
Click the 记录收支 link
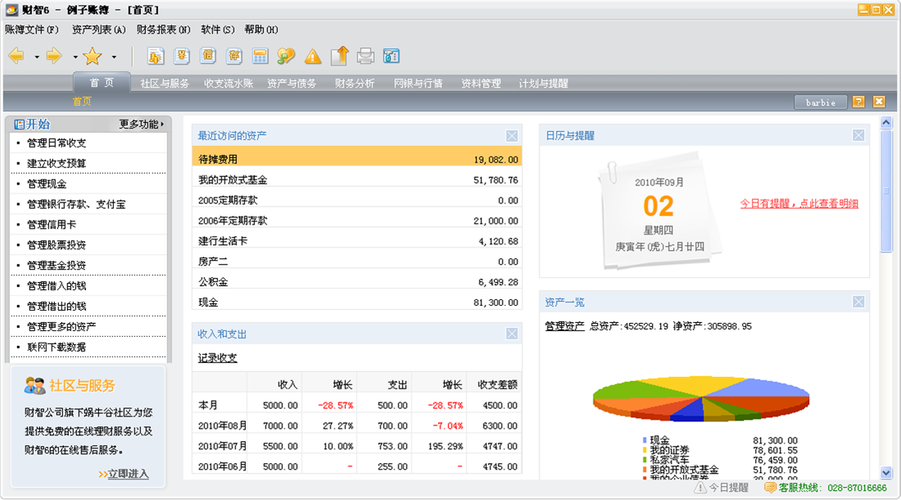[216, 358]
